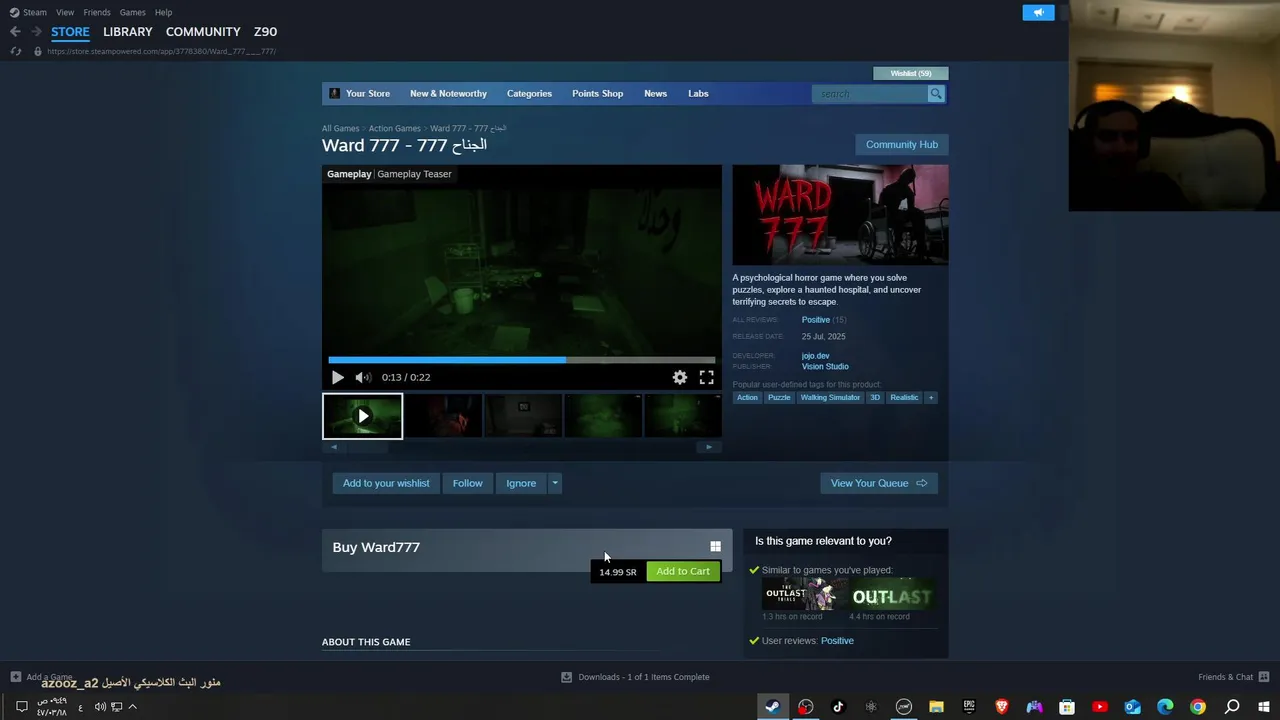Click View Your Queue
The image size is (1280, 720).
879,483
